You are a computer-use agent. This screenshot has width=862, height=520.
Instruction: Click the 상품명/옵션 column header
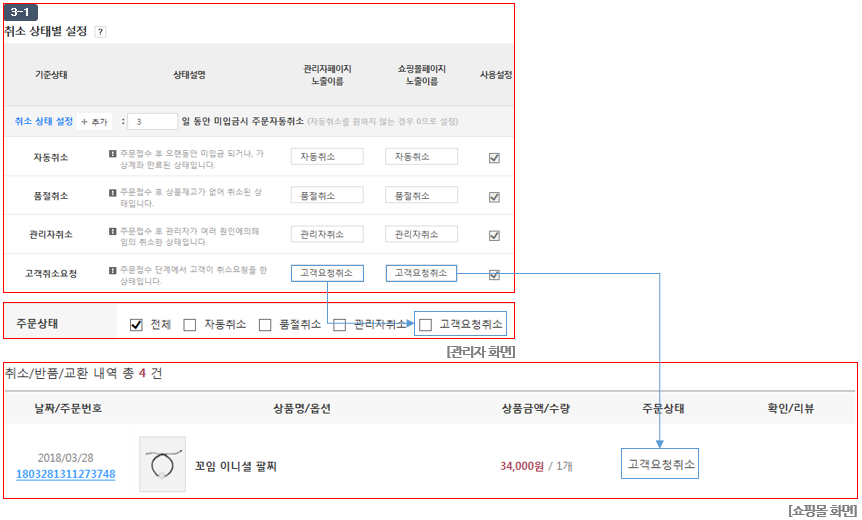(x=302, y=408)
